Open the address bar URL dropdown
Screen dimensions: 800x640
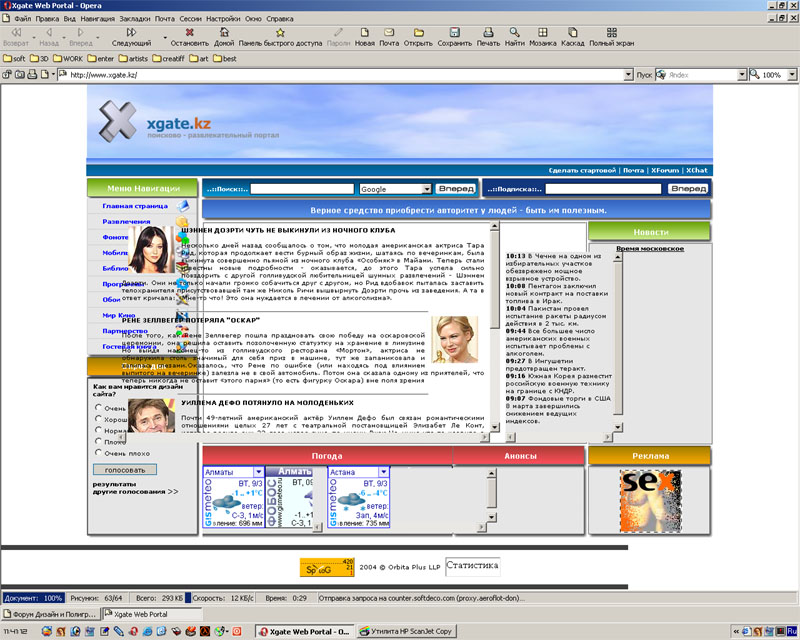[x=629, y=75]
